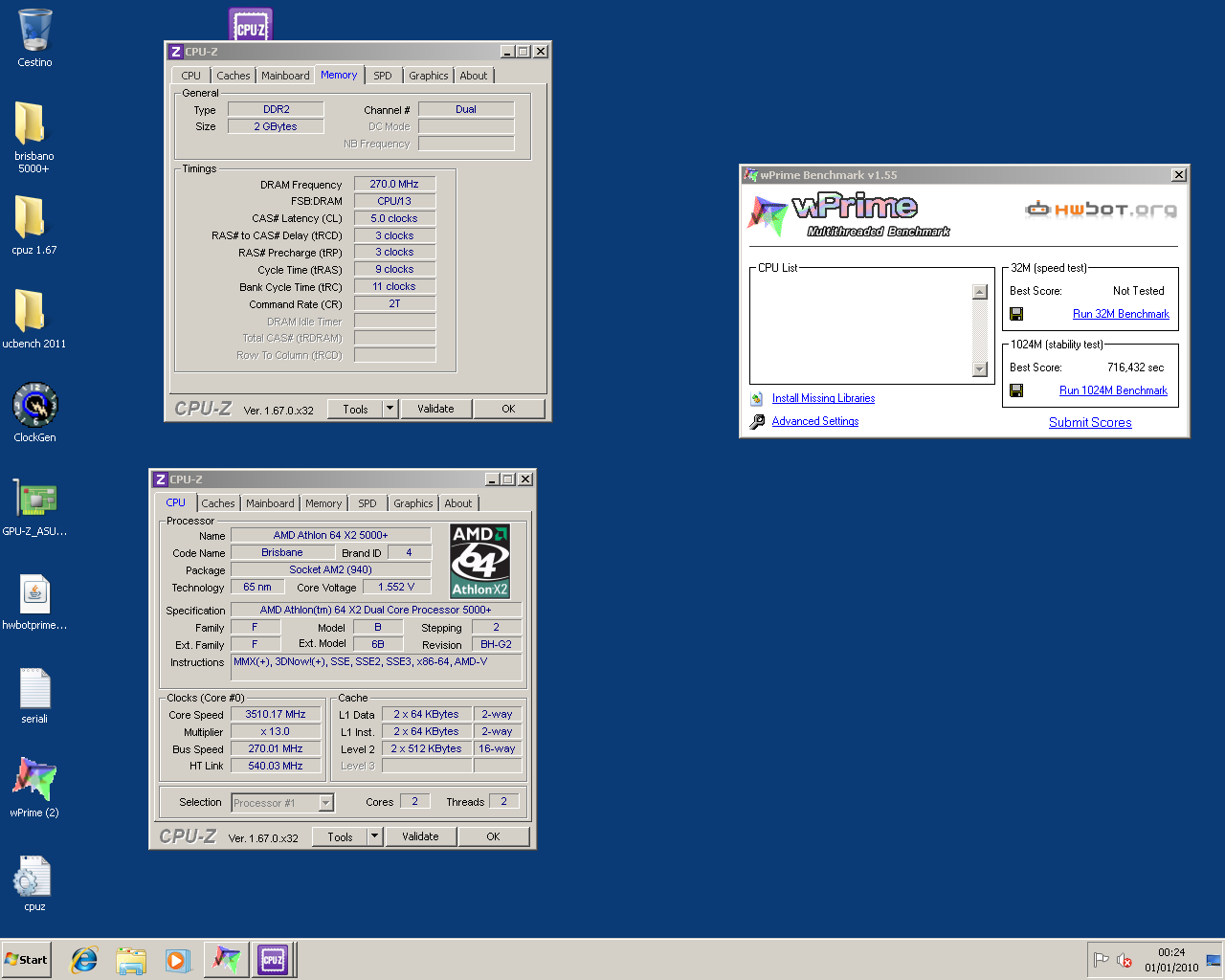Screen dimensions: 1225x980
Task: Click Validate in the lower CPU-Z window
Action: click(x=420, y=836)
